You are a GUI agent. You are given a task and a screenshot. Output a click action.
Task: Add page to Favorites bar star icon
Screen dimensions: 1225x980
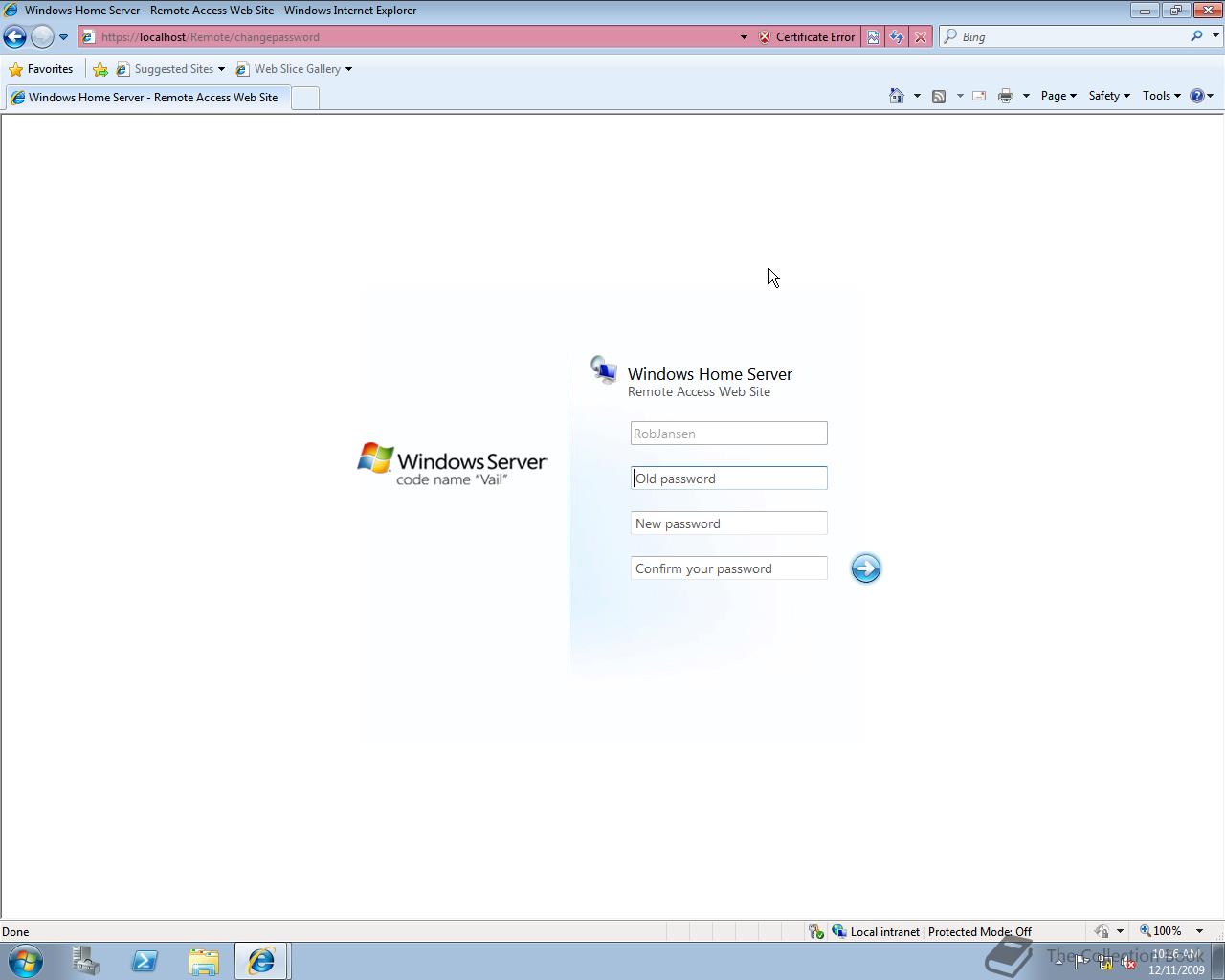100,69
